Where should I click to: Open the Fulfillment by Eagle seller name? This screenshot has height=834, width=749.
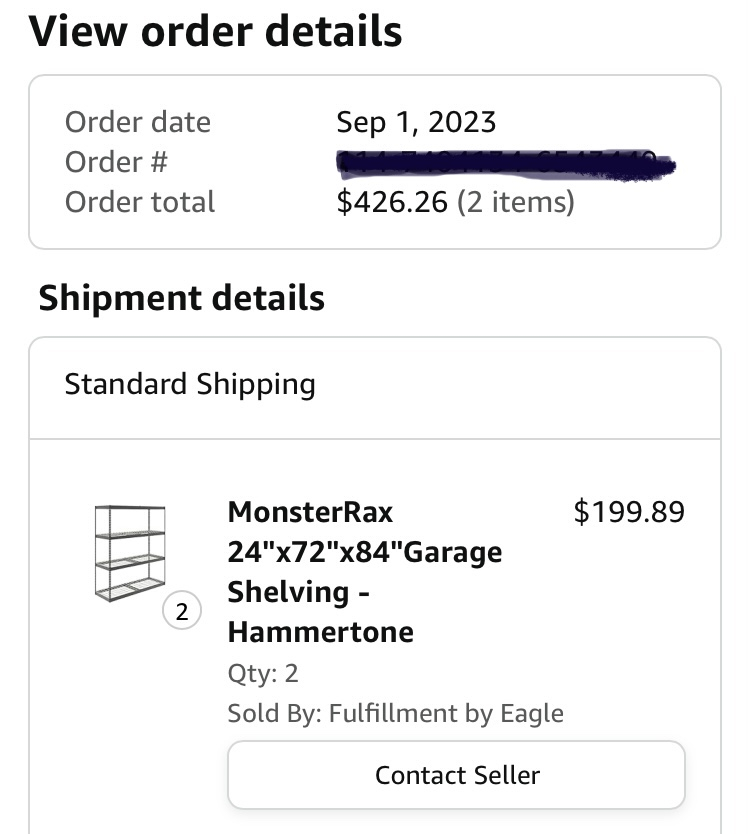pyautogui.click(x=446, y=713)
